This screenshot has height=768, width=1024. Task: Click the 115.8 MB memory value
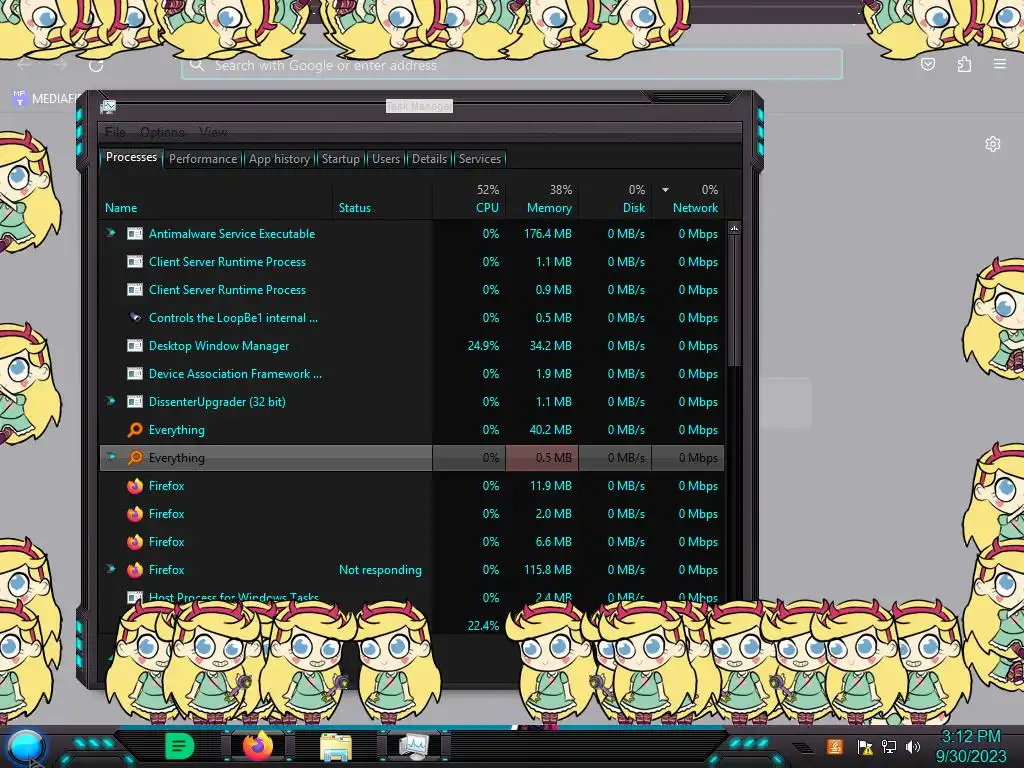click(x=547, y=570)
